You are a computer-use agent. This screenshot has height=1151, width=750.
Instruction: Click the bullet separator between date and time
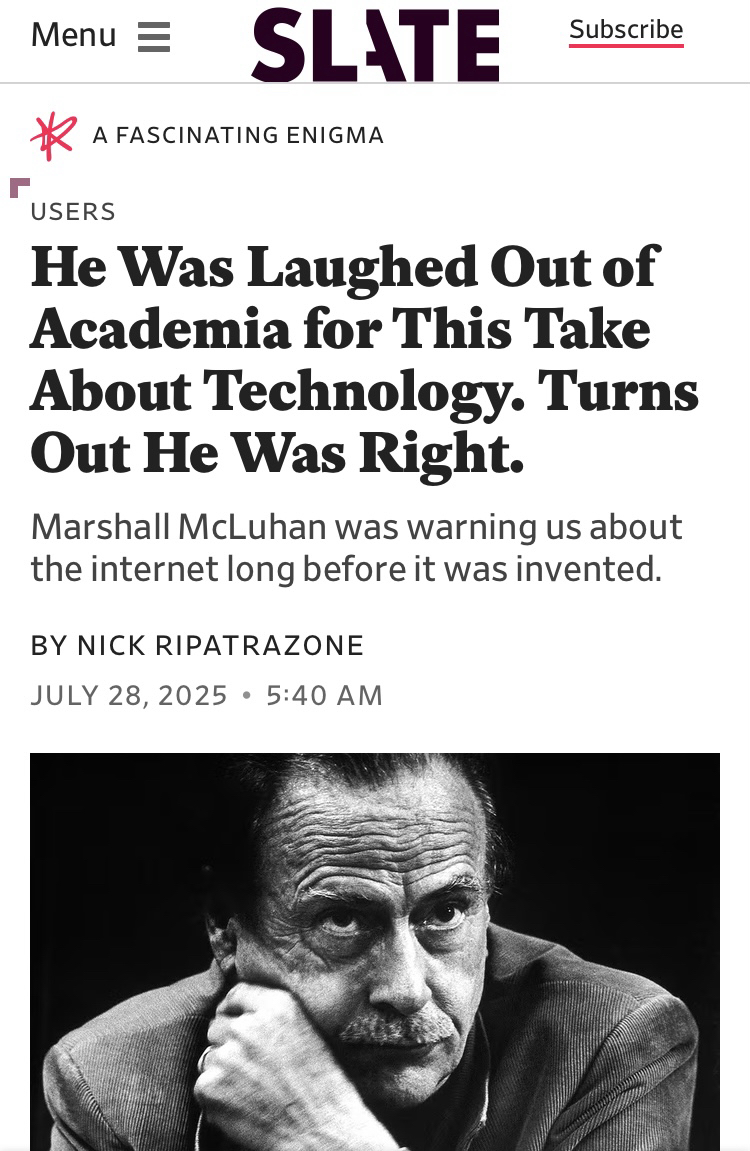coord(247,695)
